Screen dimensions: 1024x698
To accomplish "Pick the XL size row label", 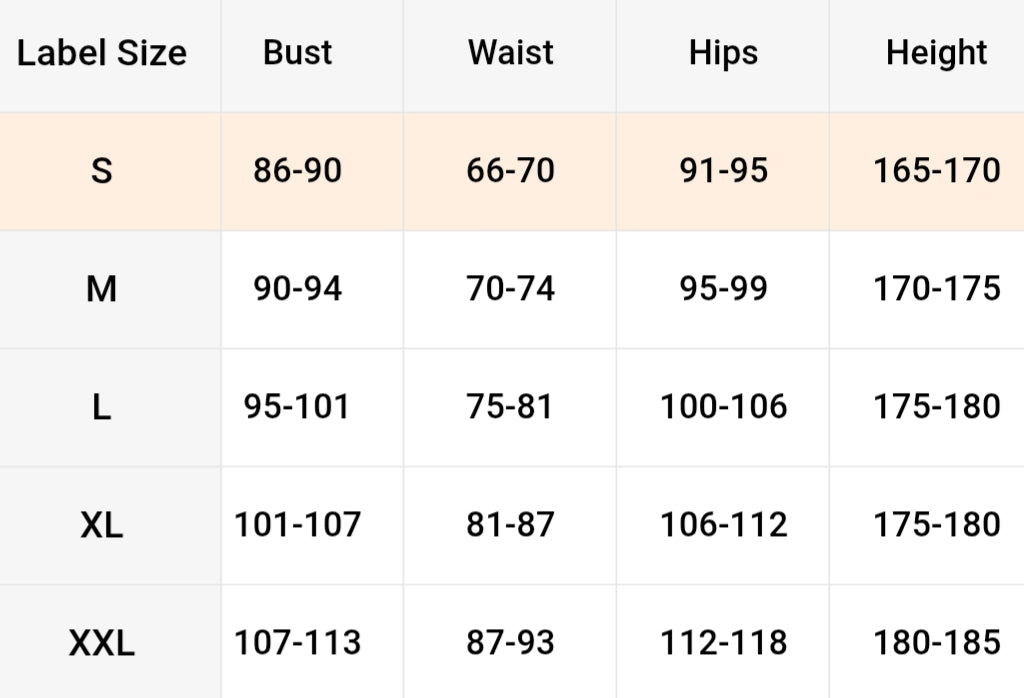I will (x=101, y=525).
